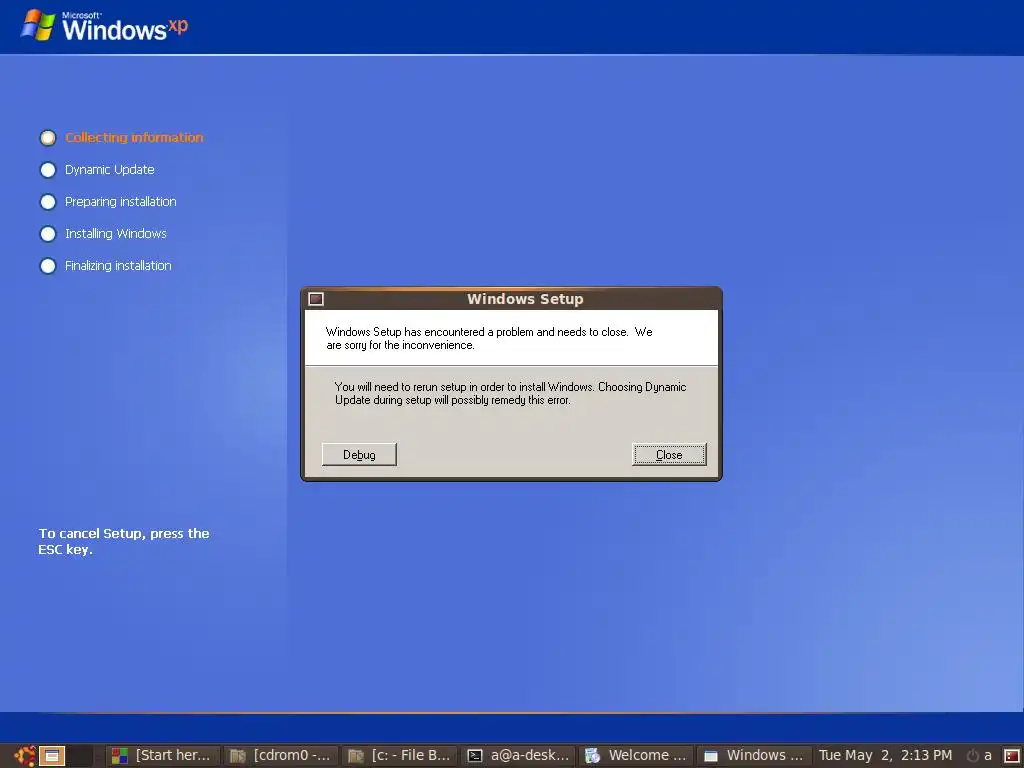The height and width of the screenshot is (768, 1024).
Task: Click the power icon beside user a
Action: [x=972, y=756]
